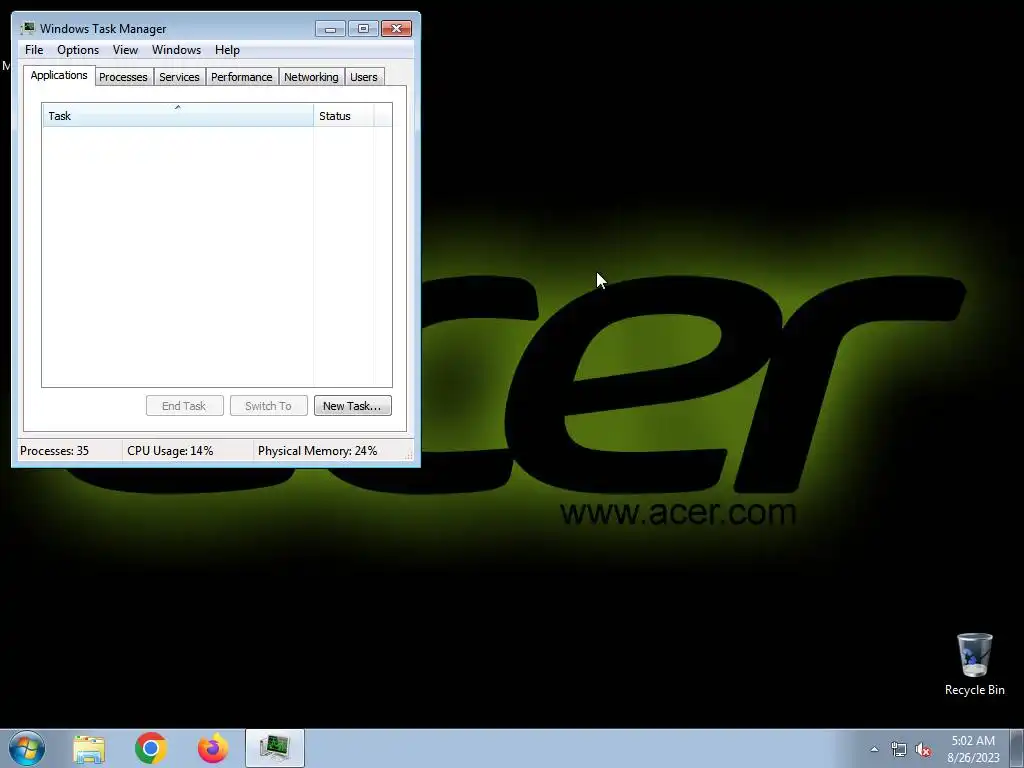Open the Help menu
The width and height of the screenshot is (1024, 768).
pos(227,50)
